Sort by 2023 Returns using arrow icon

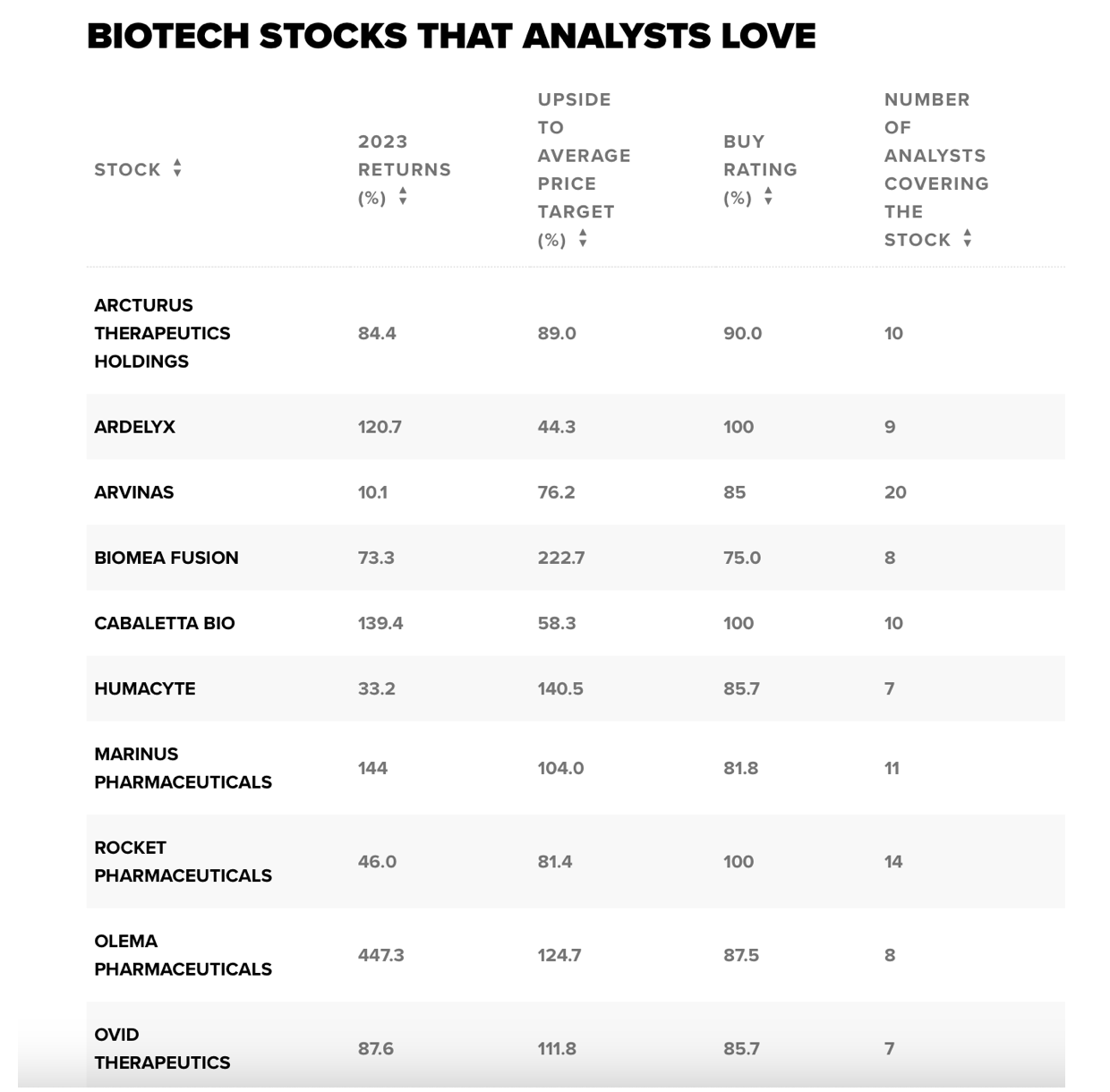tap(403, 197)
